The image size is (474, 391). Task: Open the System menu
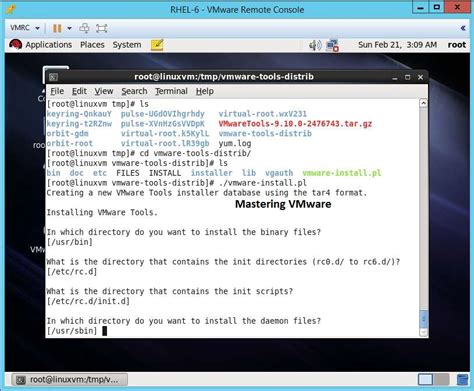pos(127,45)
